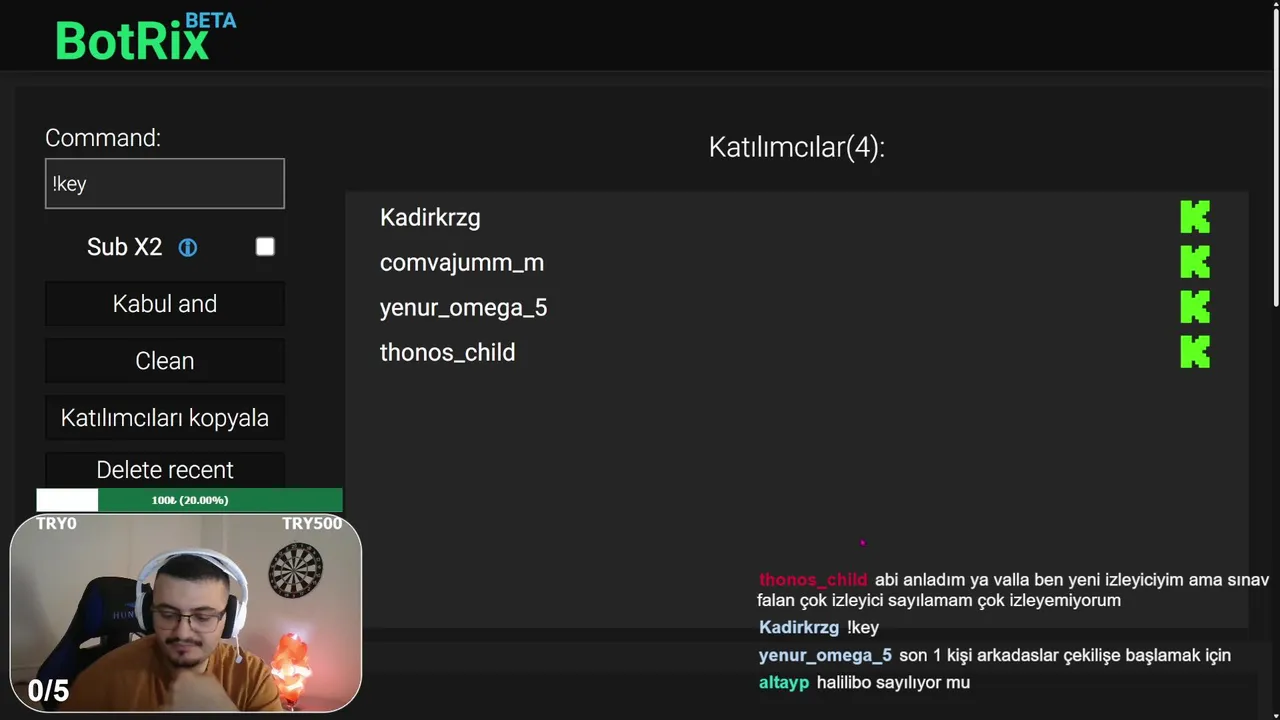Click the Sub X2 info icon
The width and height of the screenshot is (1280, 720).
point(188,247)
